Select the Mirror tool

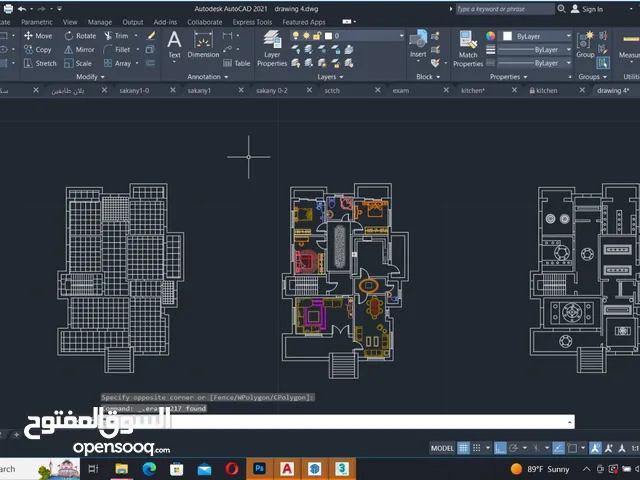pos(80,50)
